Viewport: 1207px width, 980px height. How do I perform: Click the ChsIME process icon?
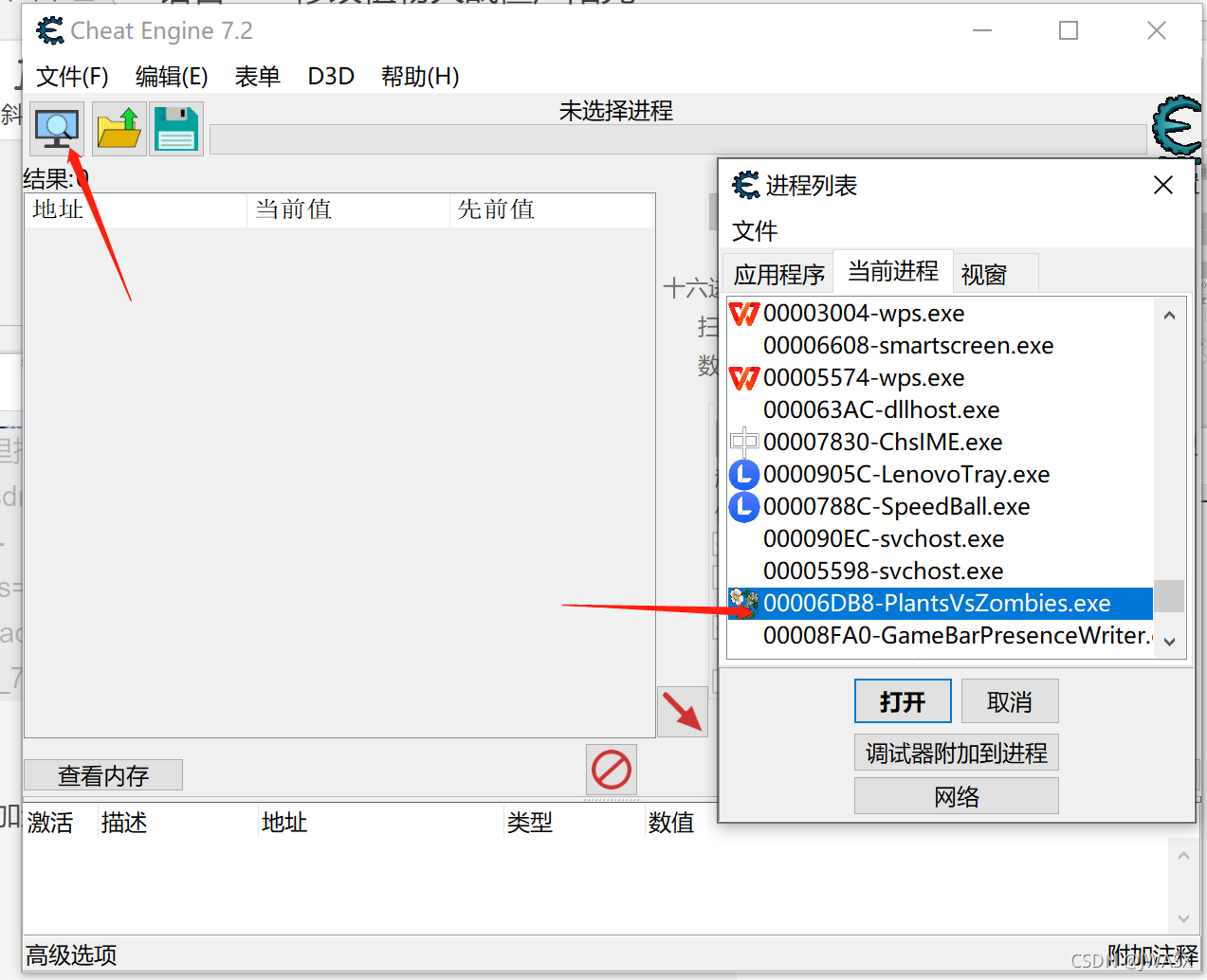tap(744, 442)
